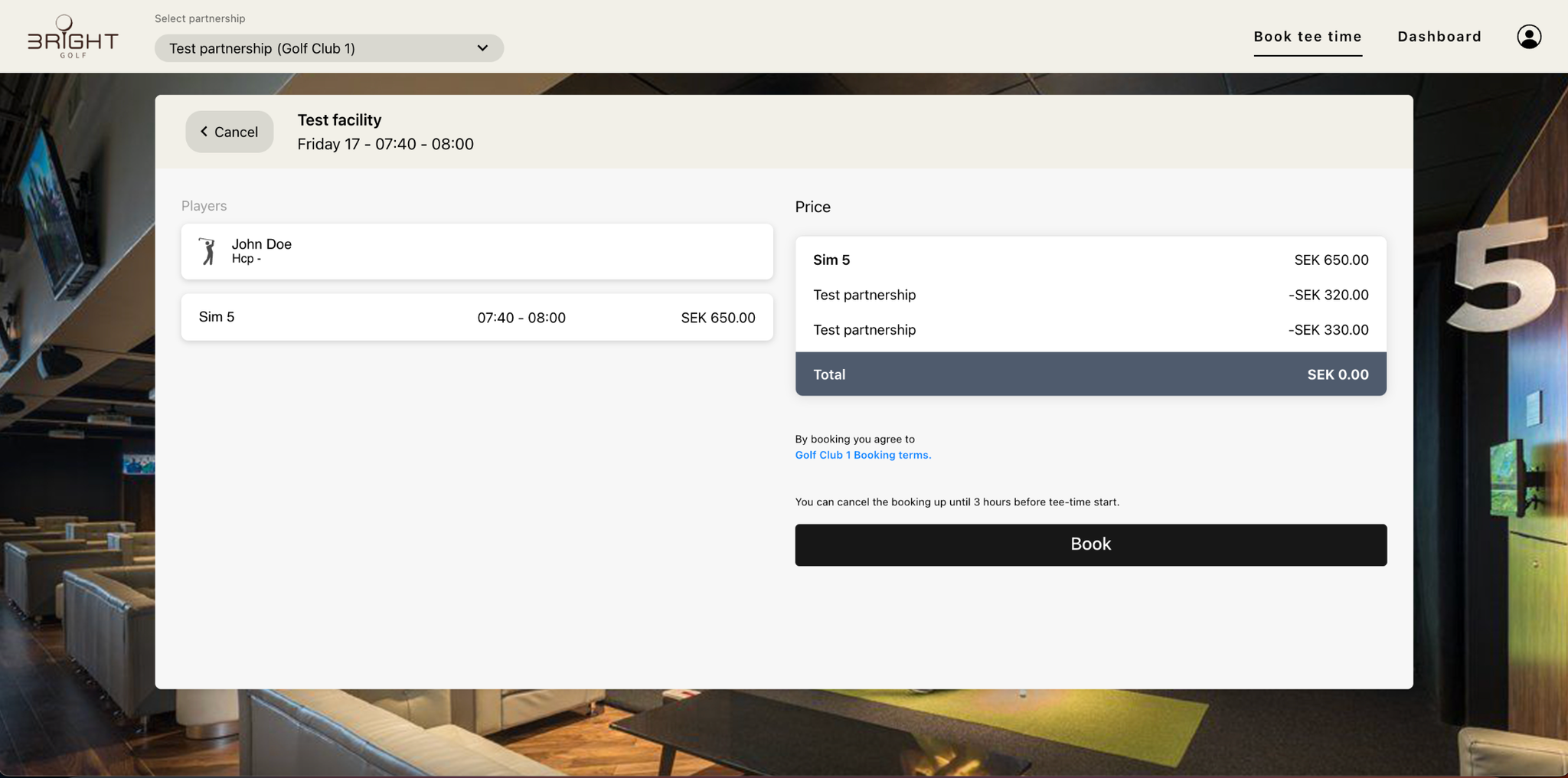
Task: Click the Sim 5 time slot row under Players
Action: (x=477, y=317)
